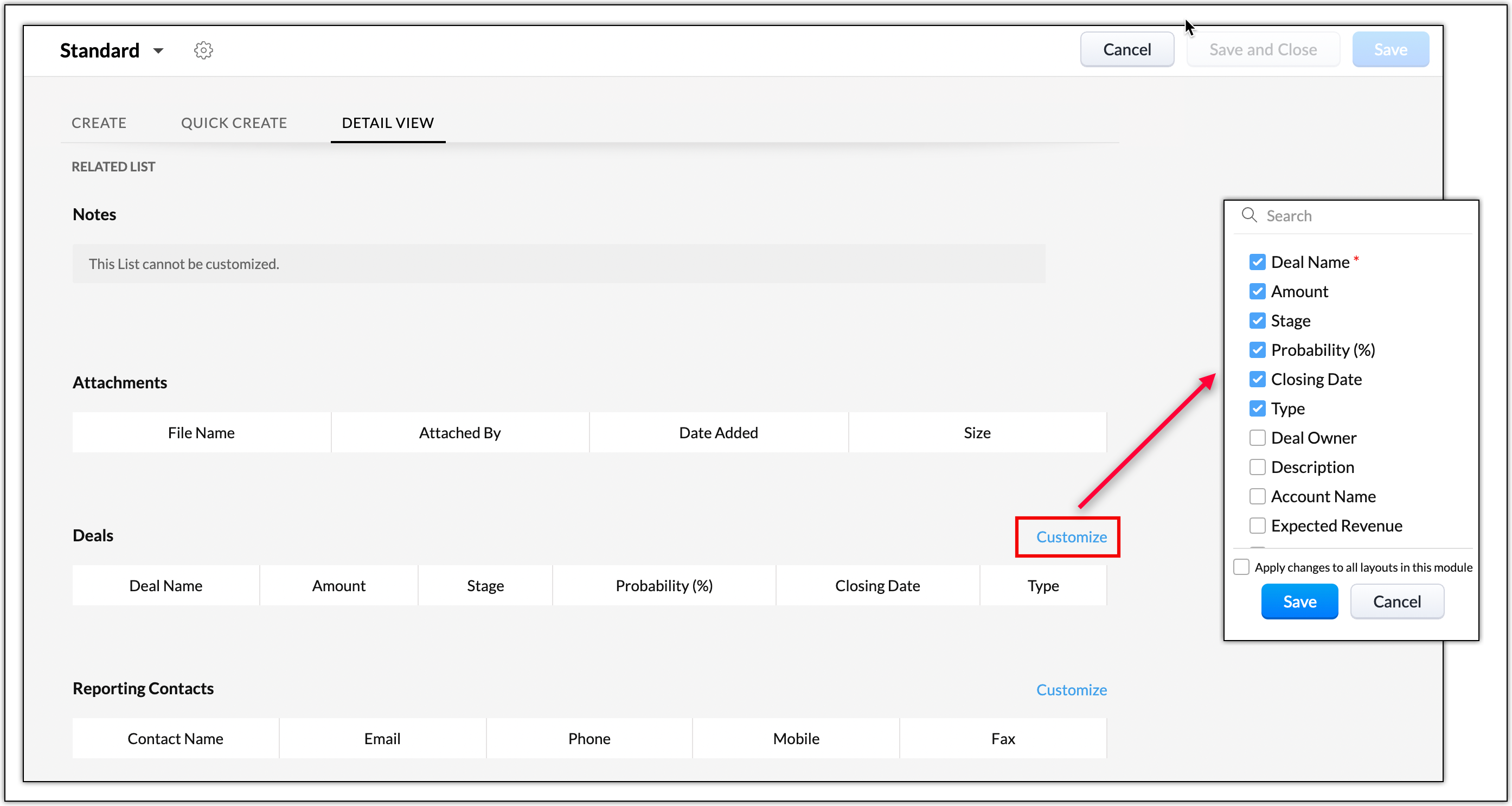Enable the Expected Revenue checkbox

1257,526
